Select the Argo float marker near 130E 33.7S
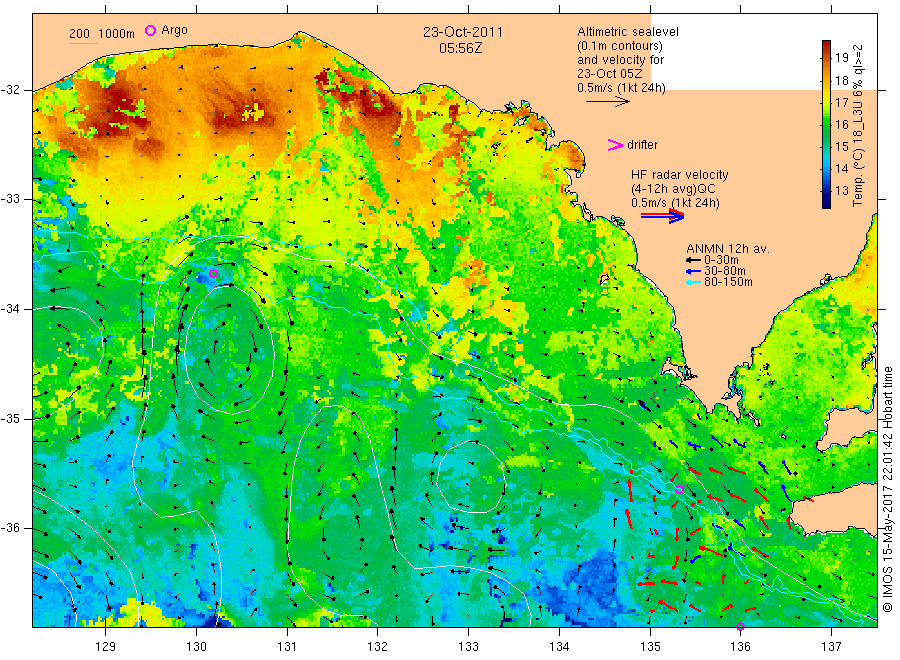Screen dimensions: 900x660 214,274
